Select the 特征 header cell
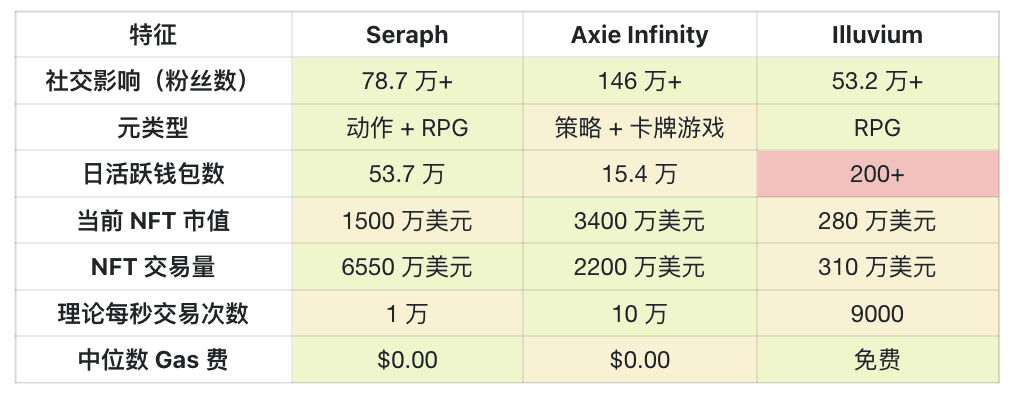 click(153, 35)
